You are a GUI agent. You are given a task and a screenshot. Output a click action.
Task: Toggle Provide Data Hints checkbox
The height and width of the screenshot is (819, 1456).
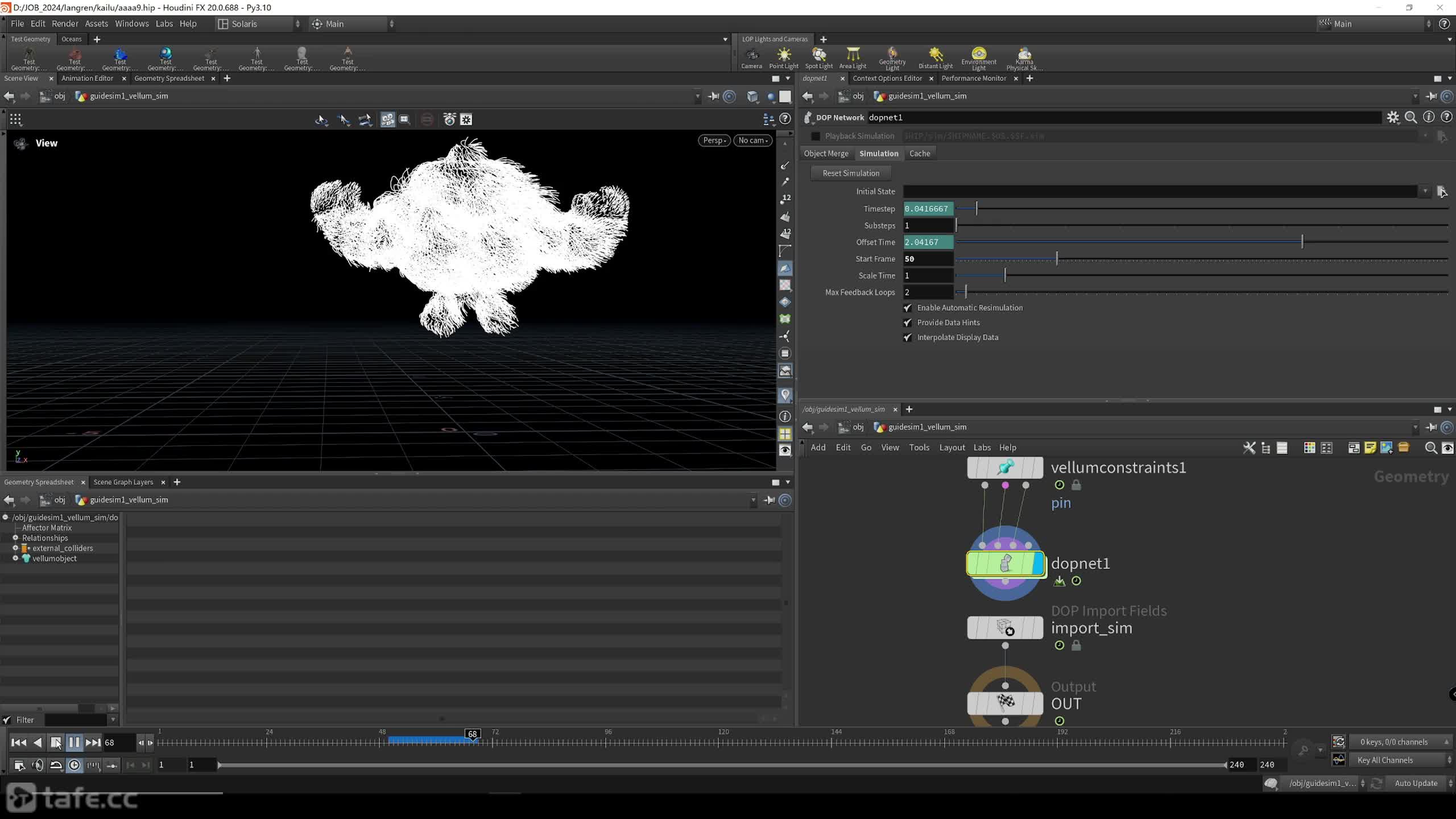[908, 322]
